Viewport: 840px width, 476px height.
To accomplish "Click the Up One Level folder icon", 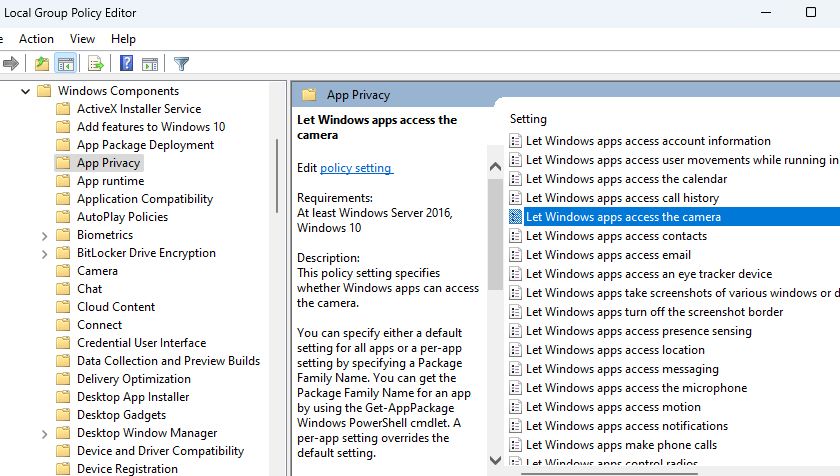I will tap(41, 64).
